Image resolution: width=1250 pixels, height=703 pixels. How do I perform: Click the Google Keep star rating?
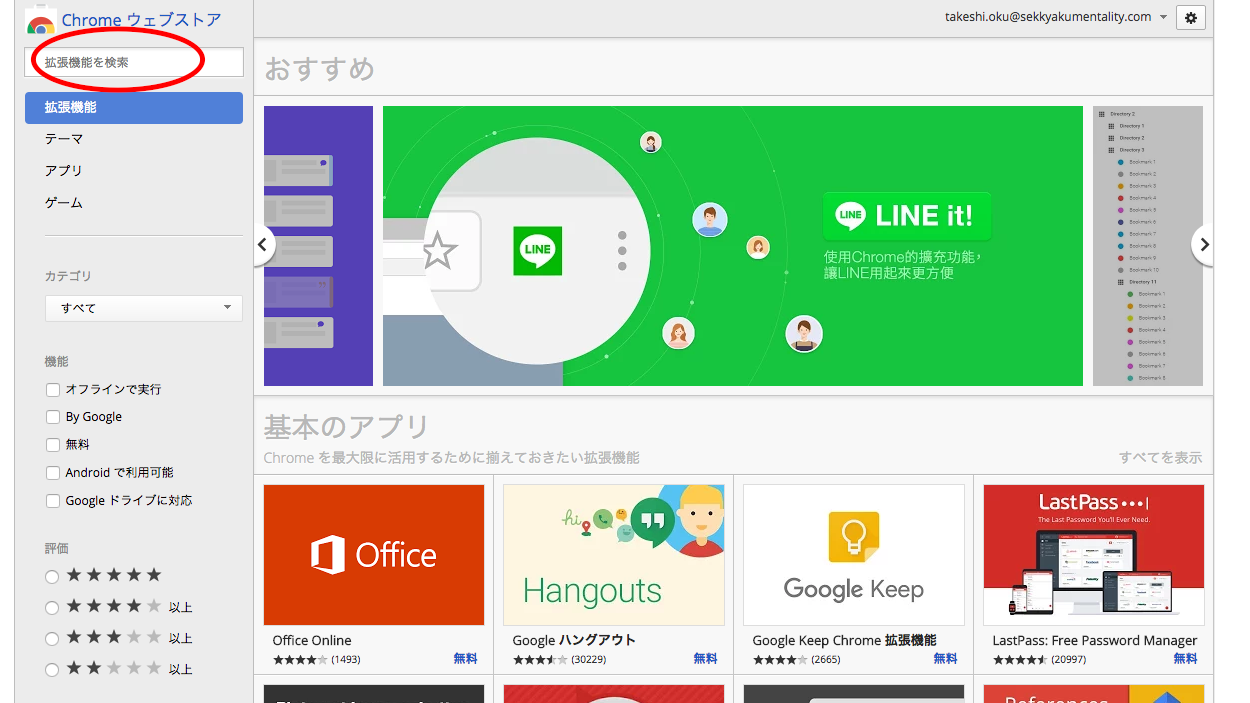coord(780,660)
